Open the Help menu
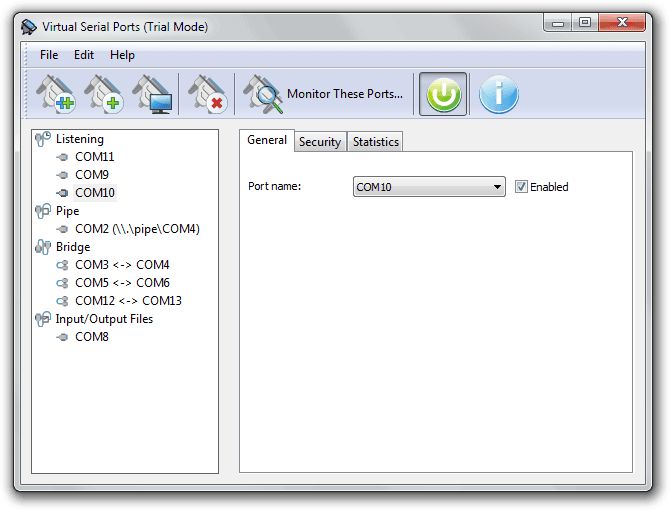671x511 pixels. (122, 55)
